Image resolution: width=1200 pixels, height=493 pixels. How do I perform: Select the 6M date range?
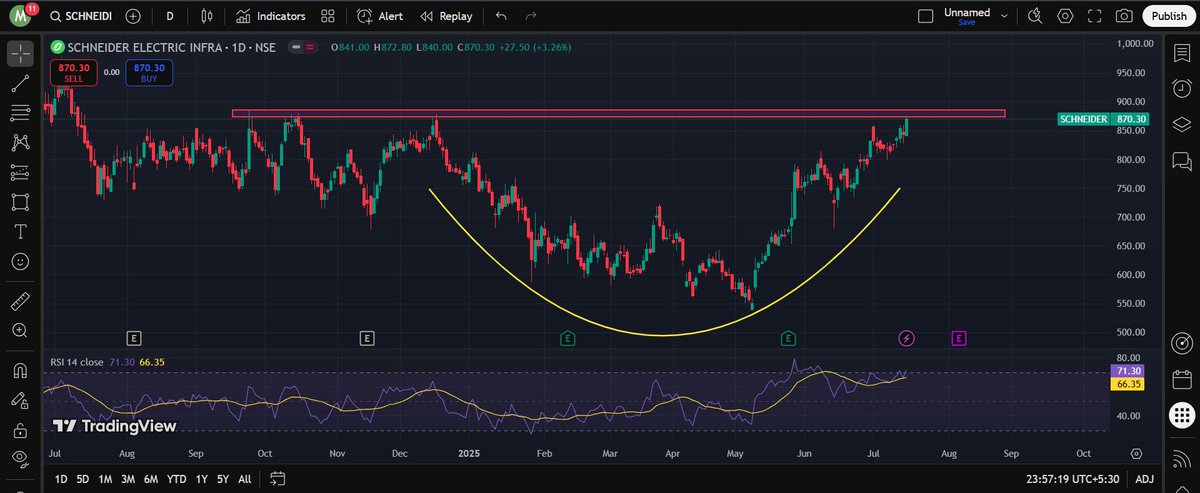[151, 480]
